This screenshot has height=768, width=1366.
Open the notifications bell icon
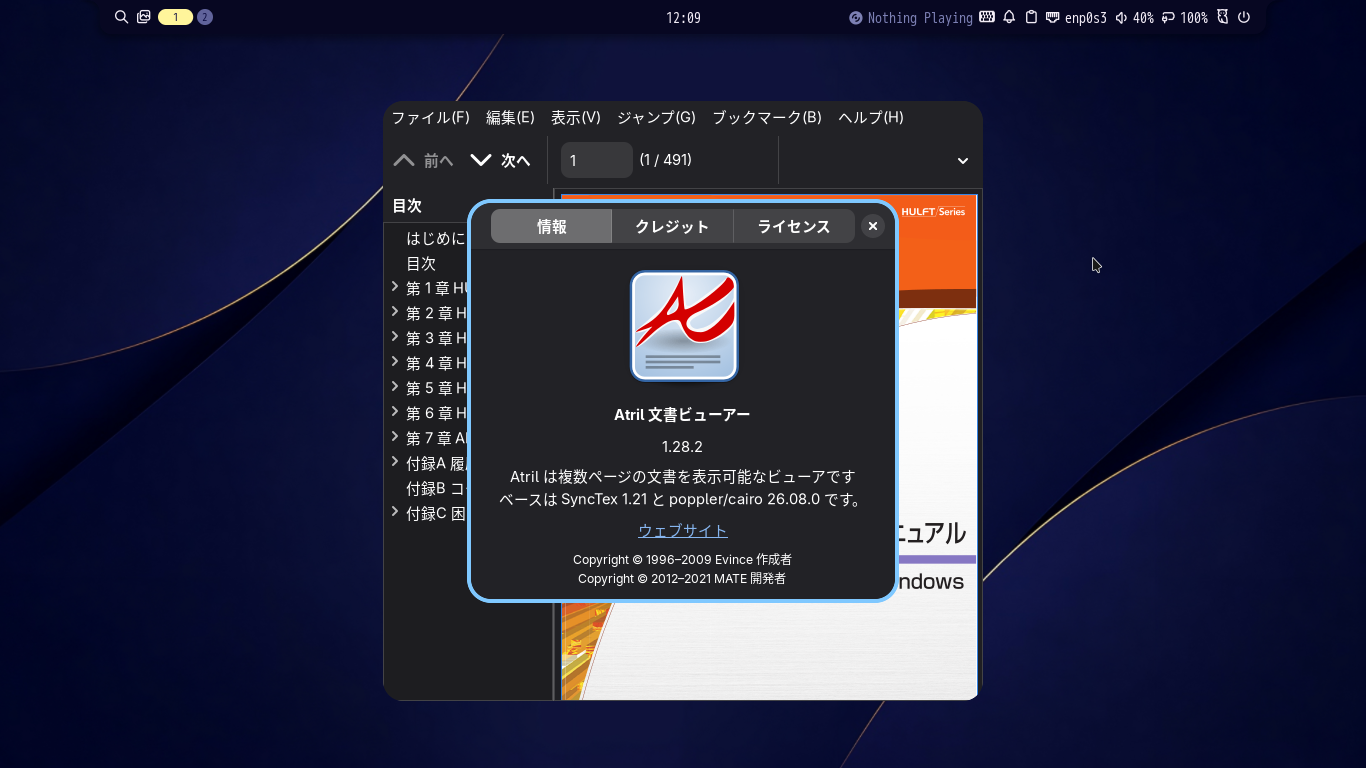pyautogui.click(x=1009, y=17)
